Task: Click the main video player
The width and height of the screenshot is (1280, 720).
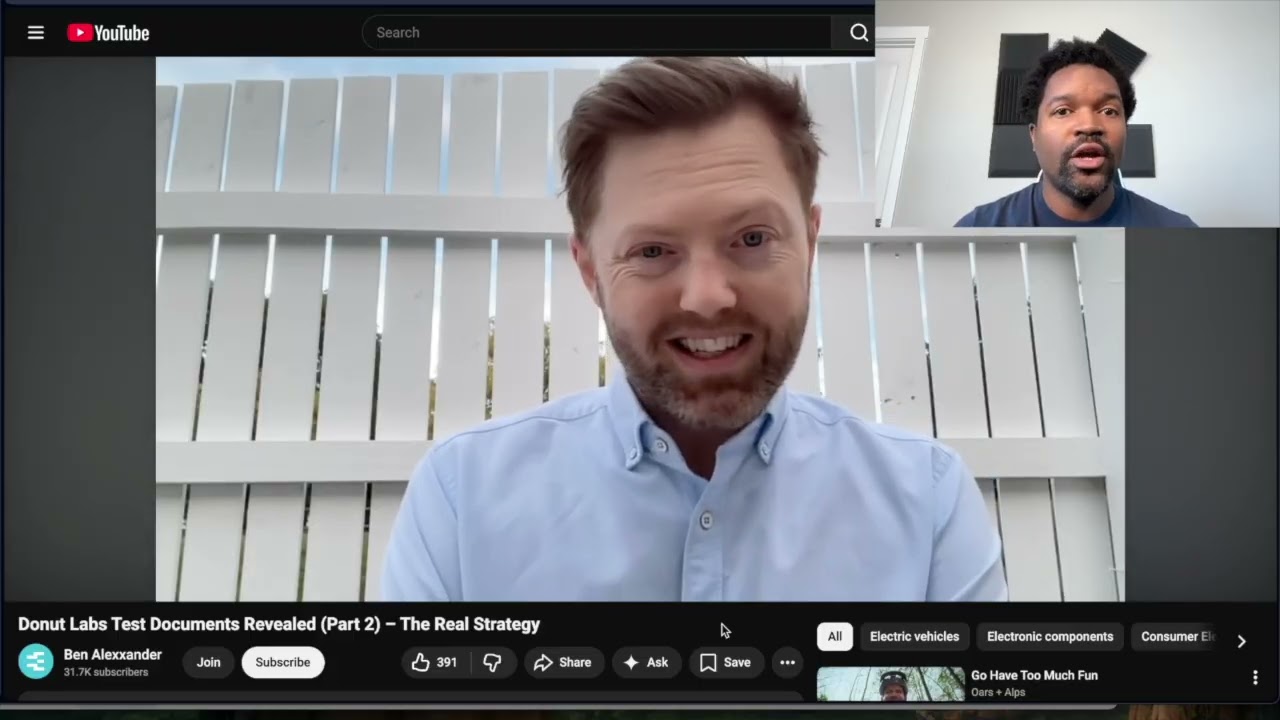Action: pyautogui.click(x=640, y=329)
